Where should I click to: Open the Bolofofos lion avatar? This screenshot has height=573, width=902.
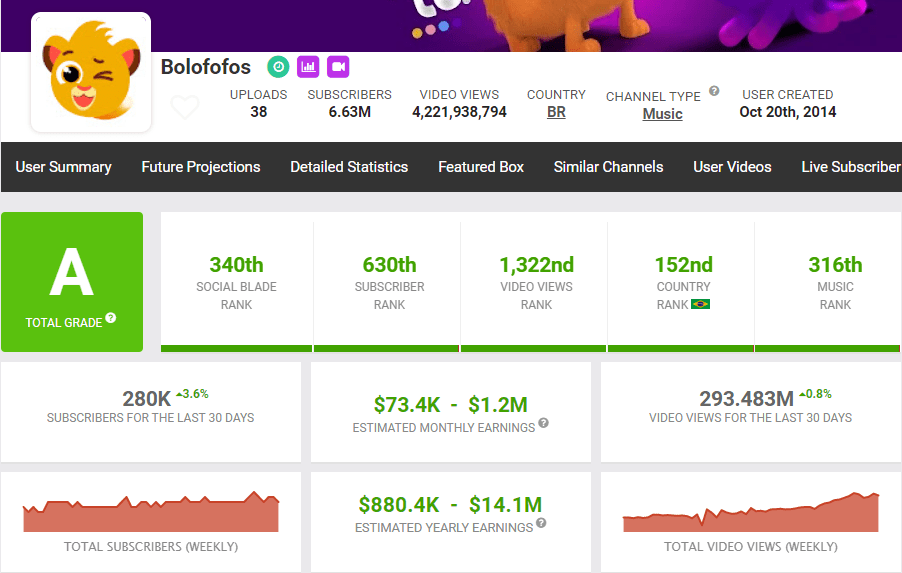pyautogui.click(x=91, y=72)
